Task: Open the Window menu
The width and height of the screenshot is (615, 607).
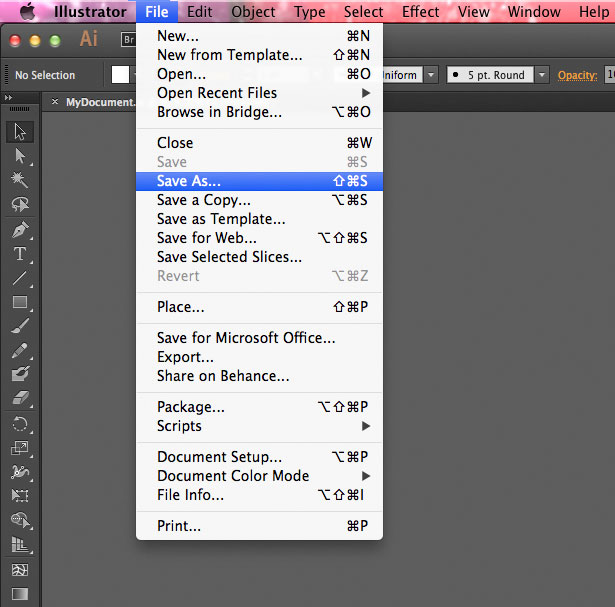Action: [x=534, y=12]
